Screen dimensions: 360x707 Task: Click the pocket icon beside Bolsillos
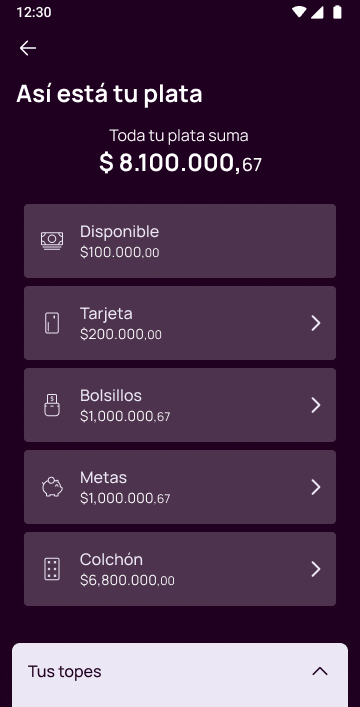click(x=52, y=405)
